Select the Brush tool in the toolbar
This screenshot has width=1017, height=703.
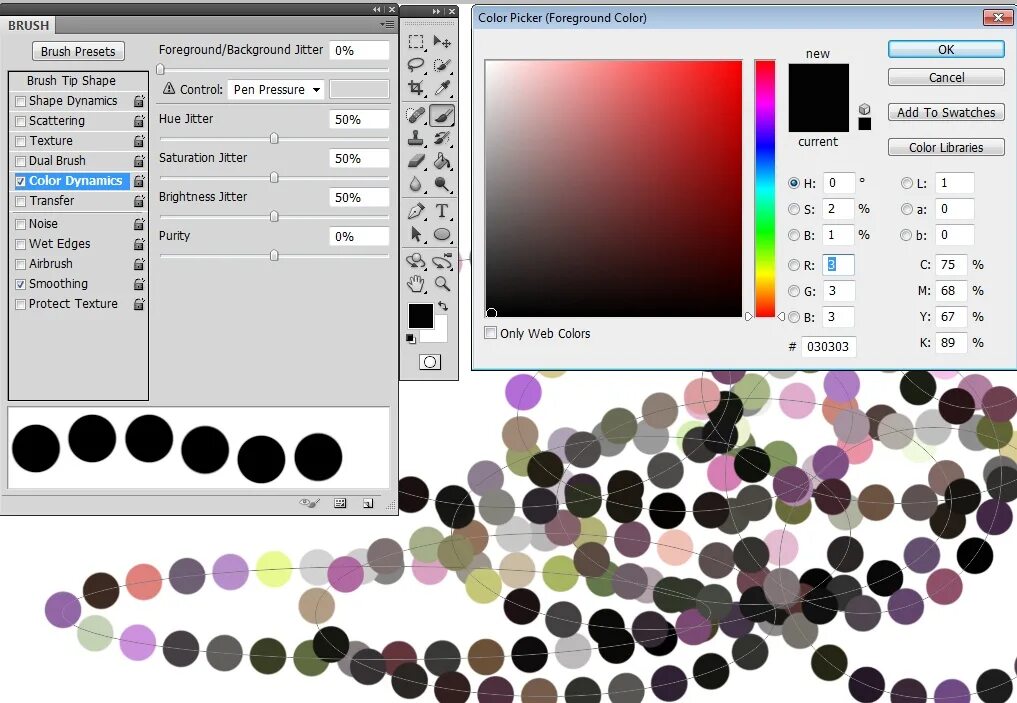(443, 113)
